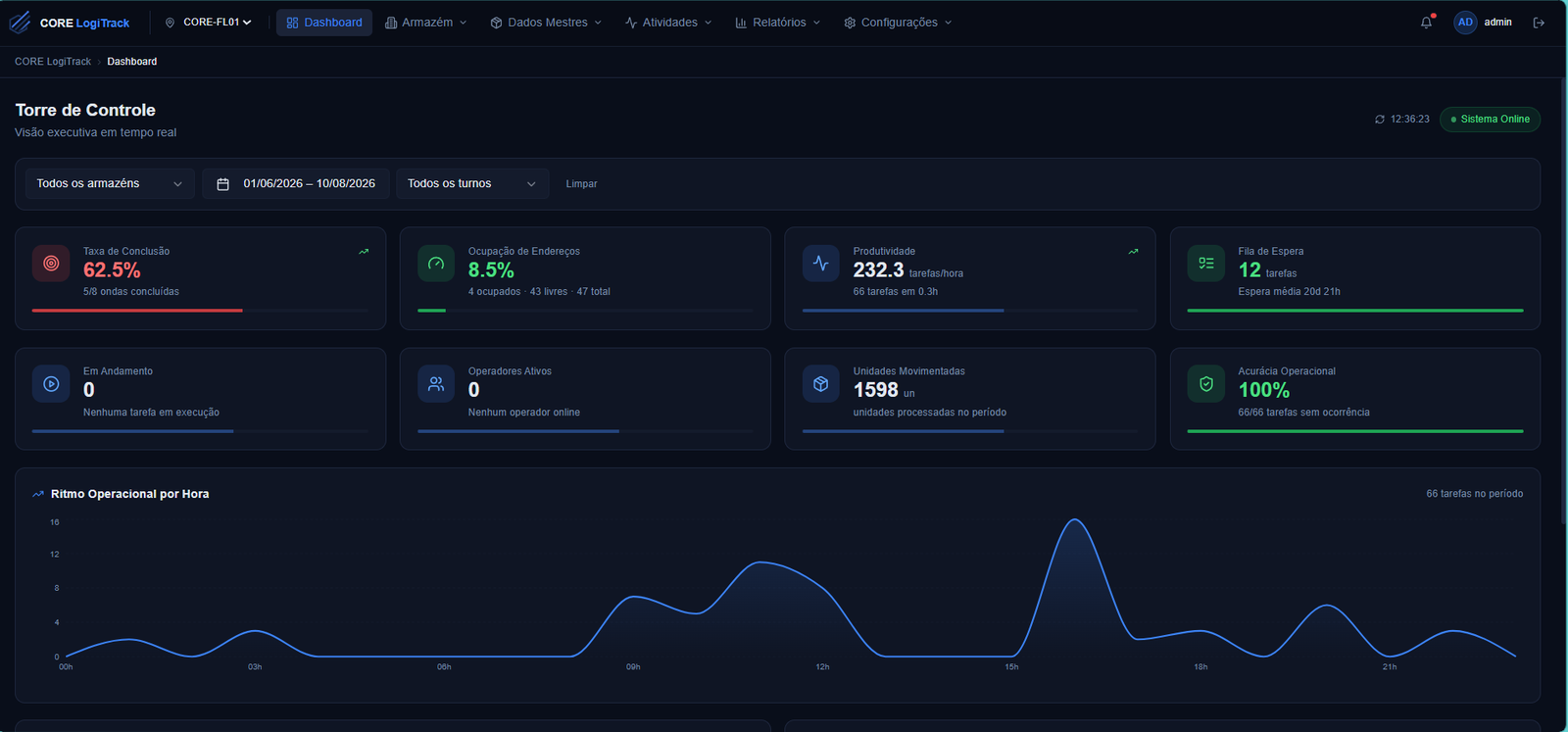Click the red Taxa de Conclusão progress bar
This screenshot has width=1568, height=732.
137,311
